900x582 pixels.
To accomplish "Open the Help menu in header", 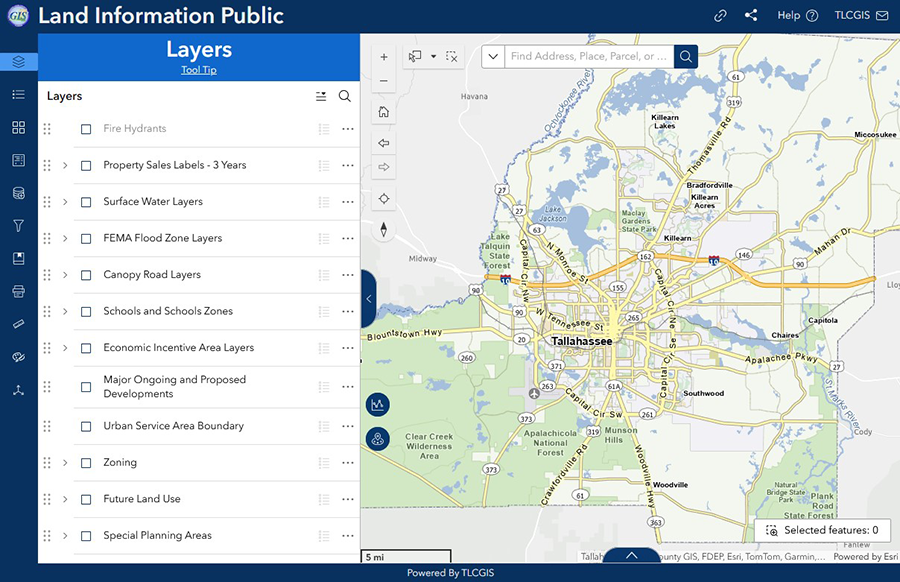I will tap(797, 16).
